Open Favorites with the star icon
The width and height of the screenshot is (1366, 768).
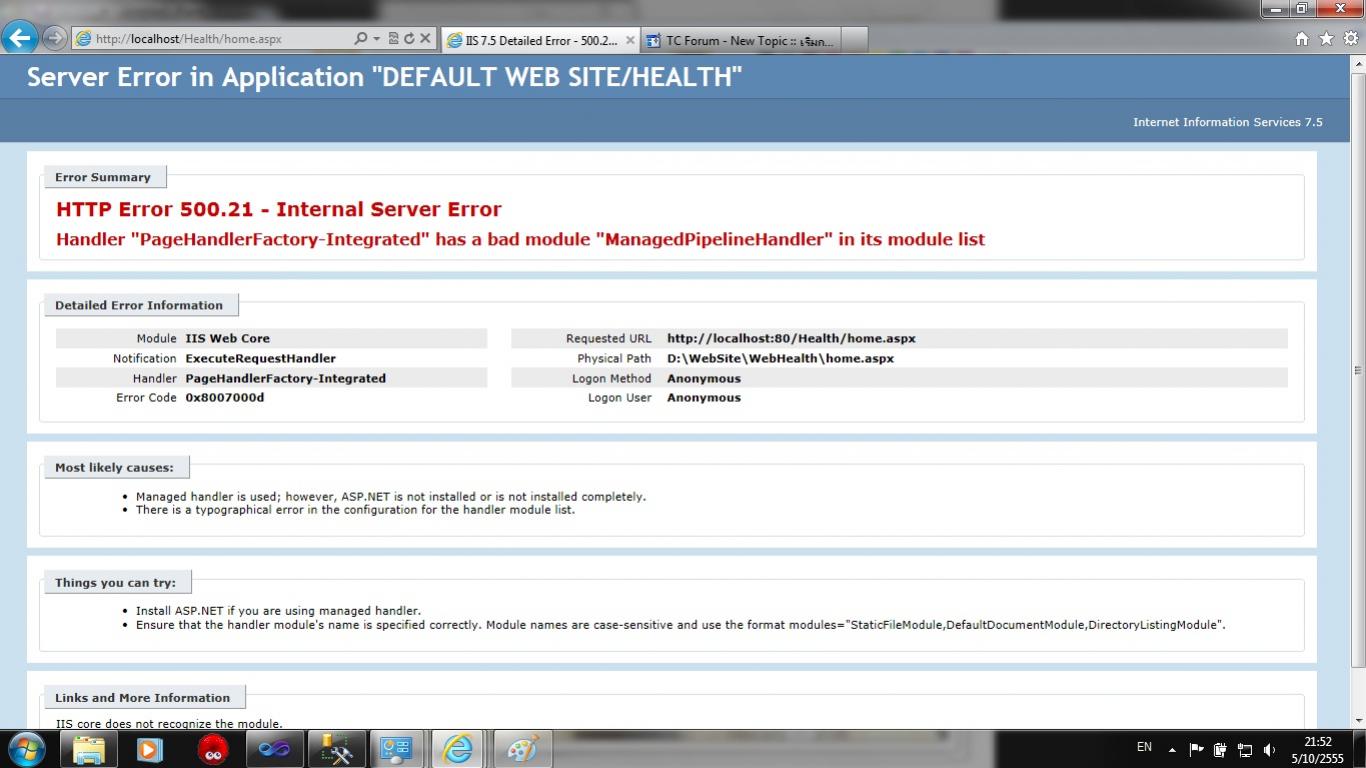pyautogui.click(x=1326, y=39)
